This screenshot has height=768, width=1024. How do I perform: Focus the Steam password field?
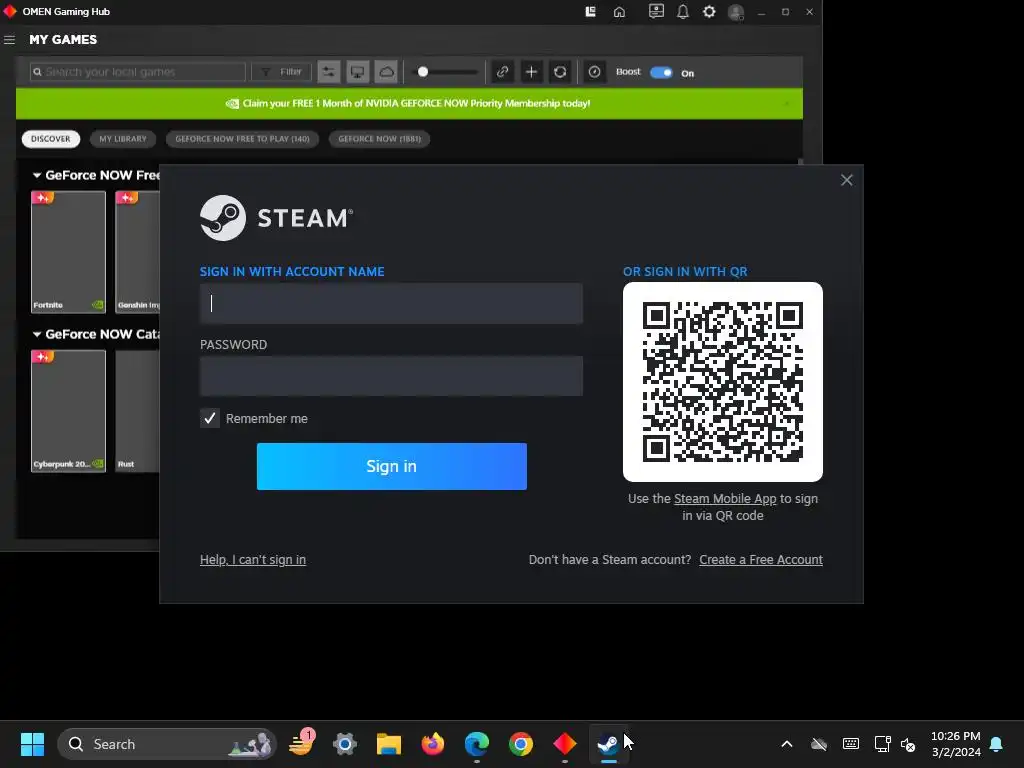coord(391,376)
